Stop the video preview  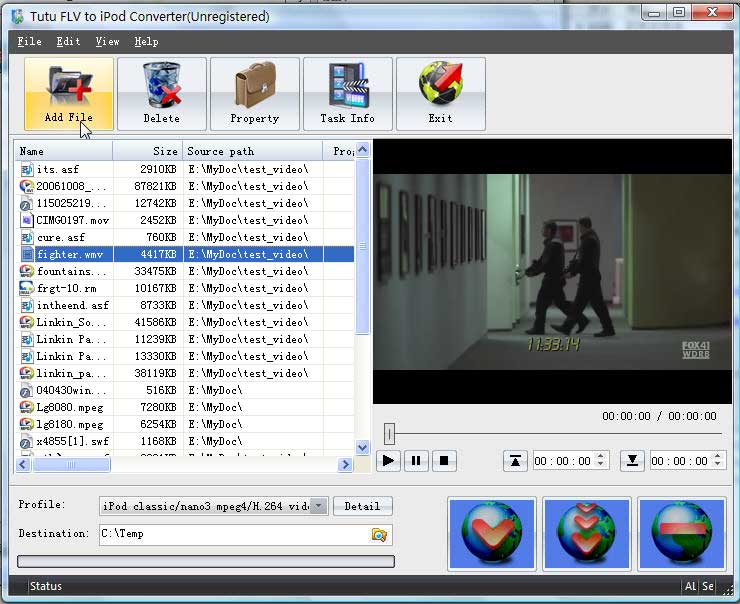tap(444, 461)
